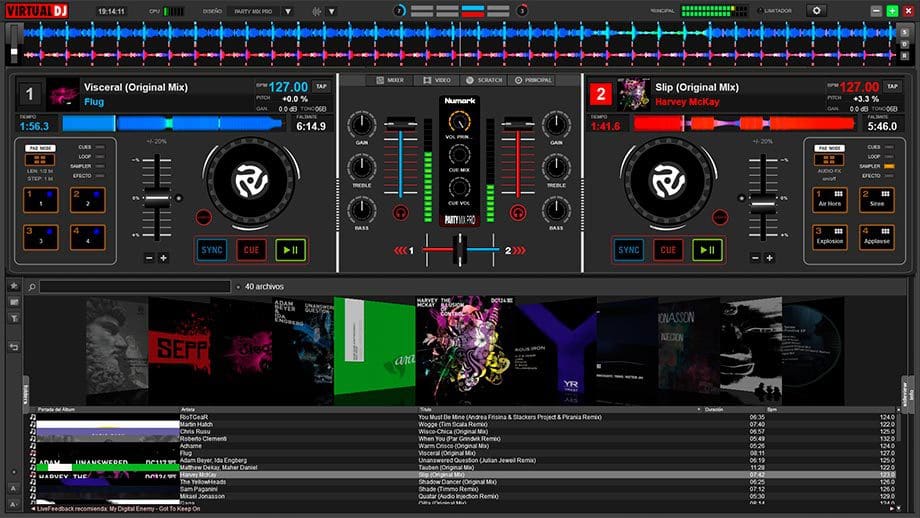Image resolution: width=920 pixels, height=518 pixels.
Task: Open the layout dropdown next to PARTY MIX PRO
Action: tap(288, 11)
